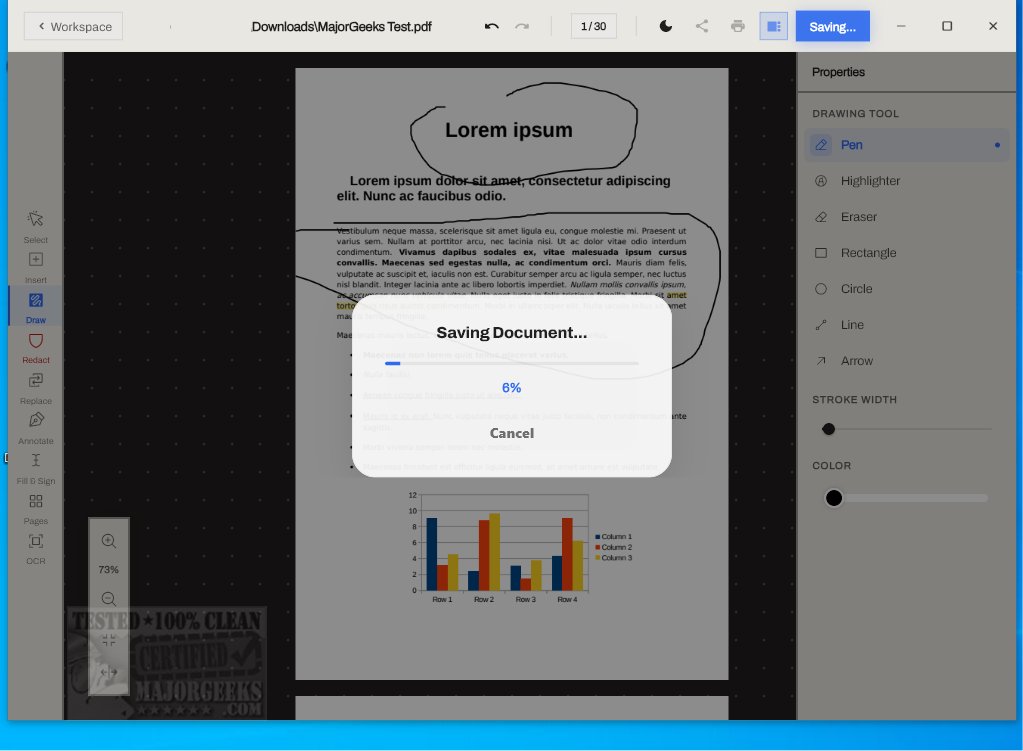Click the 6% progress label

coord(512,388)
